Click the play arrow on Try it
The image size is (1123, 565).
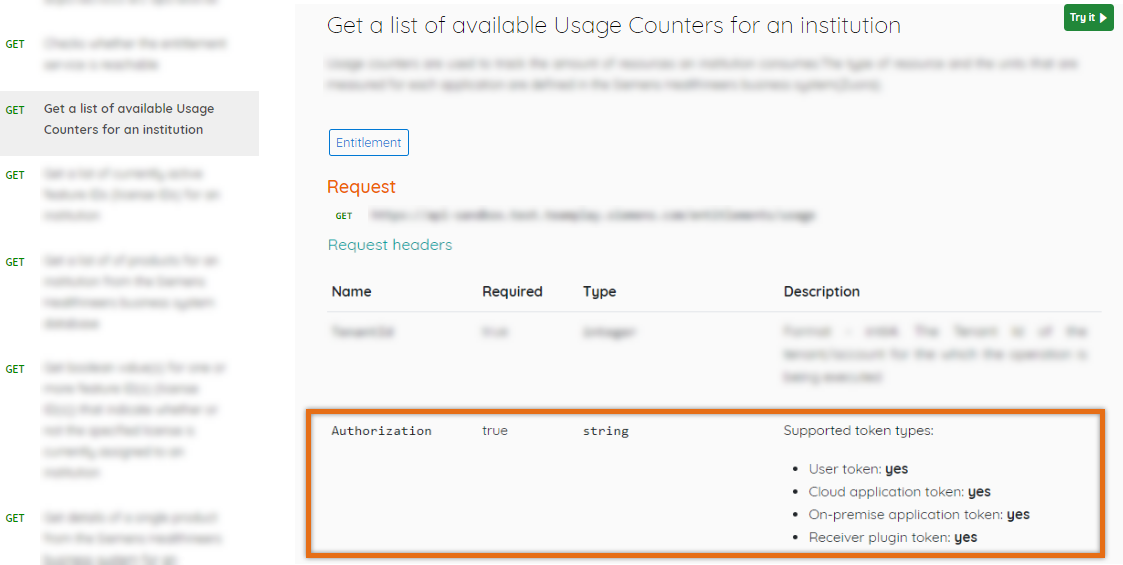tap(1103, 18)
